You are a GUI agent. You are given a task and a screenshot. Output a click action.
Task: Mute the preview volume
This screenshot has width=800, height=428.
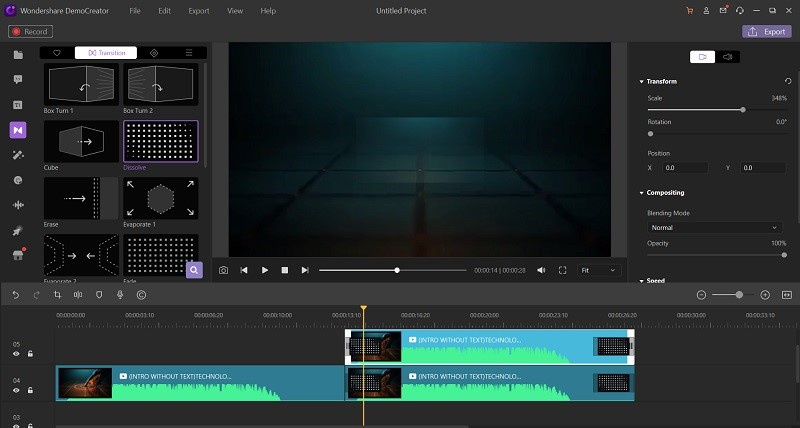[x=541, y=270]
